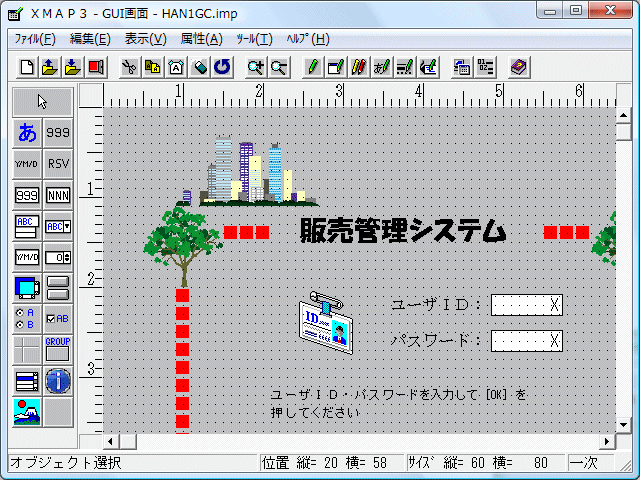The height and width of the screenshot is (480, 640).
Task: Select the Mt. Fuji picture tool
Action: (x=27, y=412)
